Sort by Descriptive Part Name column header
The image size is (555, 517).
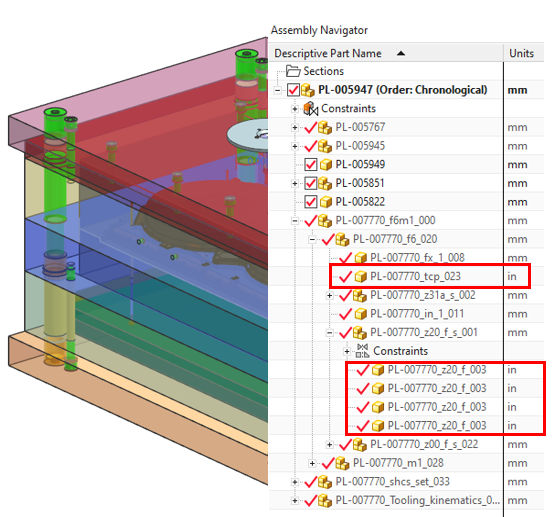pyautogui.click(x=386, y=53)
